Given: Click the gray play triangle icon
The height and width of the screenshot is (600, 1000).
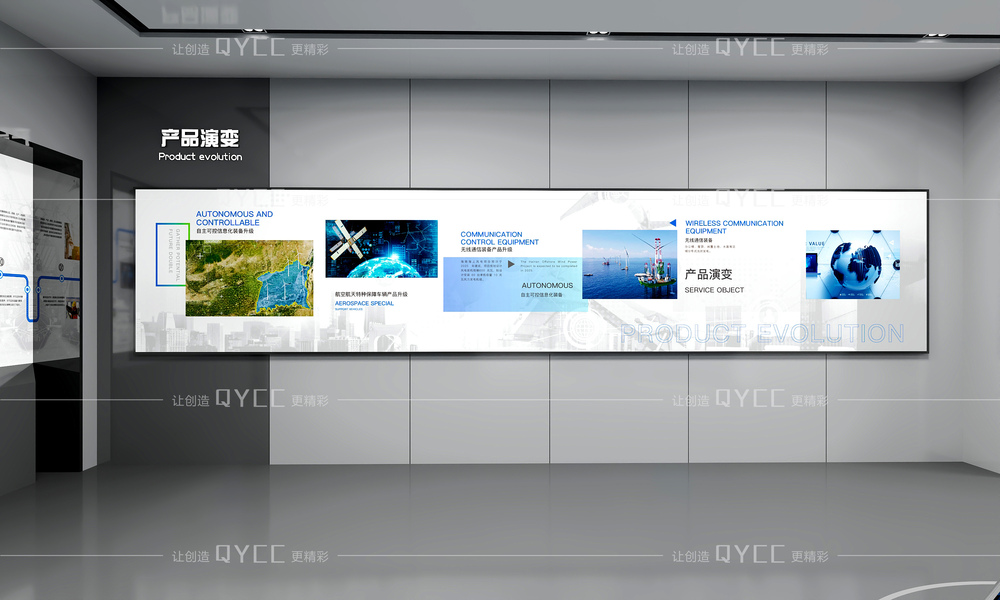Looking at the screenshot, I should pyautogui.click(x=511, y=264).
